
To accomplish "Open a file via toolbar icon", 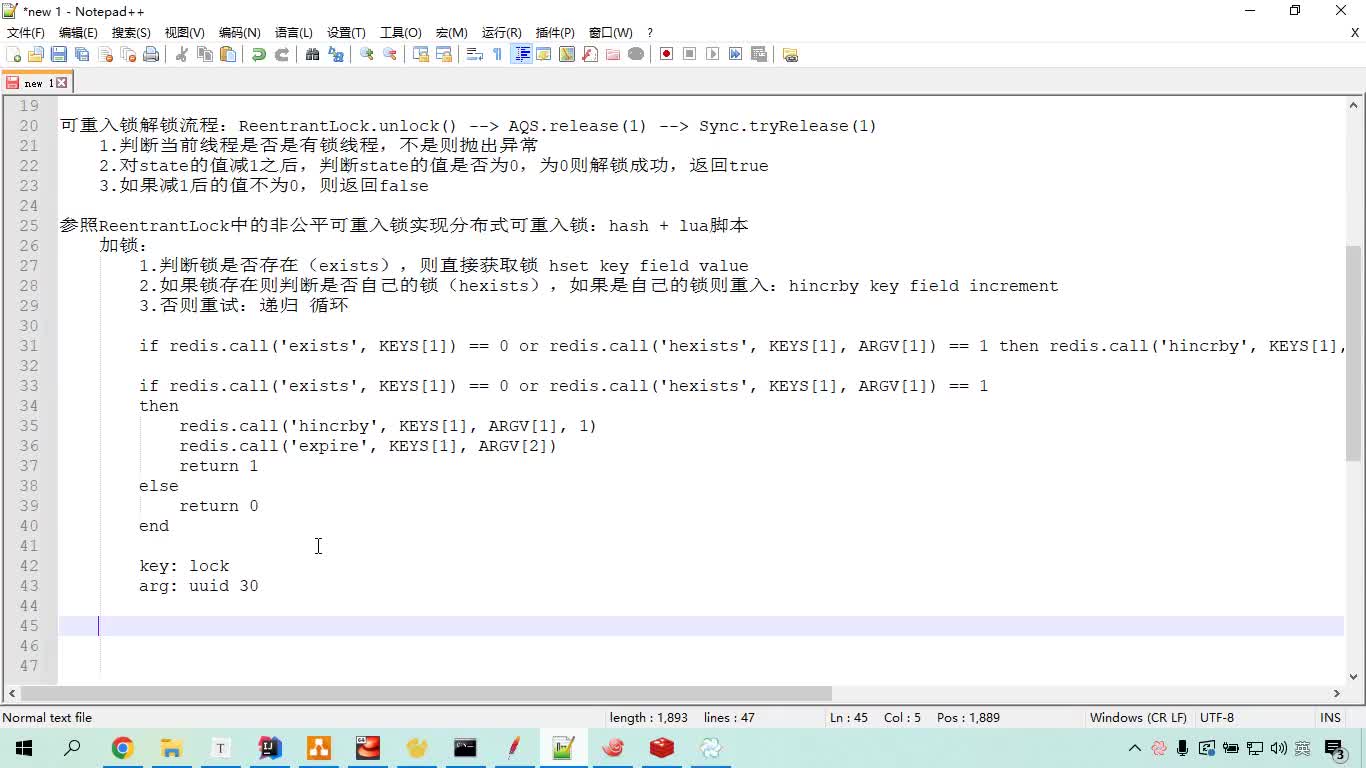I will 36,55.
